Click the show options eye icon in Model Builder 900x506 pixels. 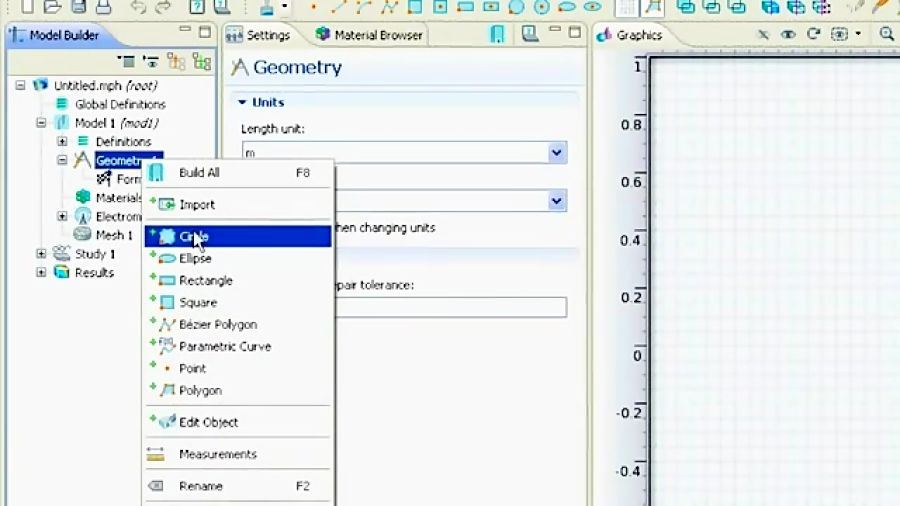151,61
